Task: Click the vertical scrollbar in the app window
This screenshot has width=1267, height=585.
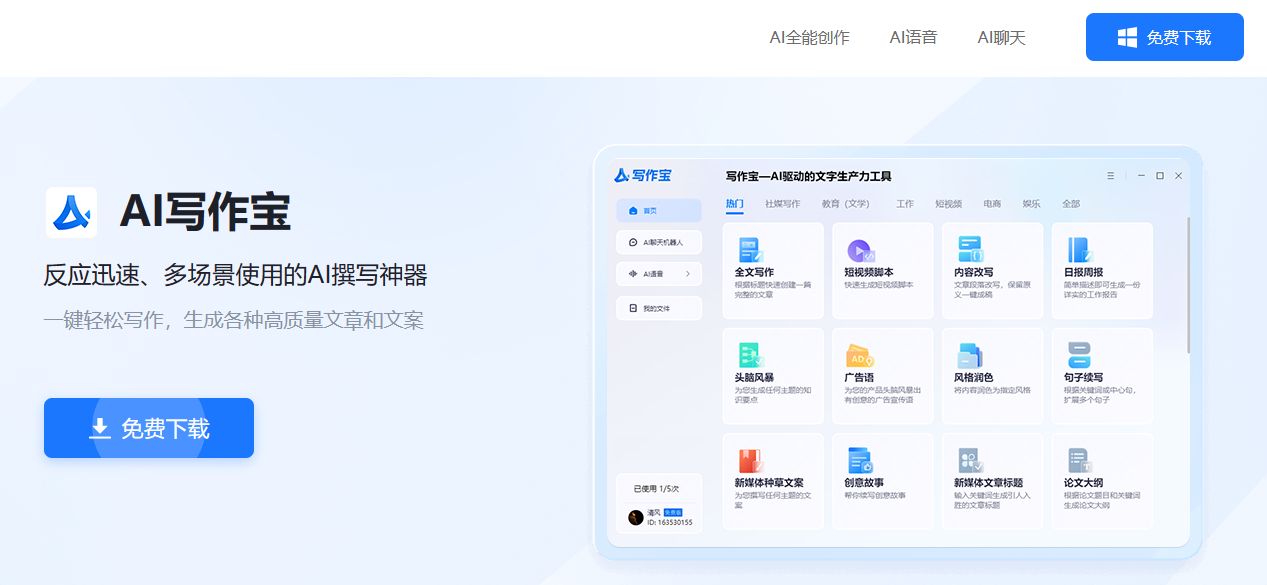Action: click(x=1188, y=284)
